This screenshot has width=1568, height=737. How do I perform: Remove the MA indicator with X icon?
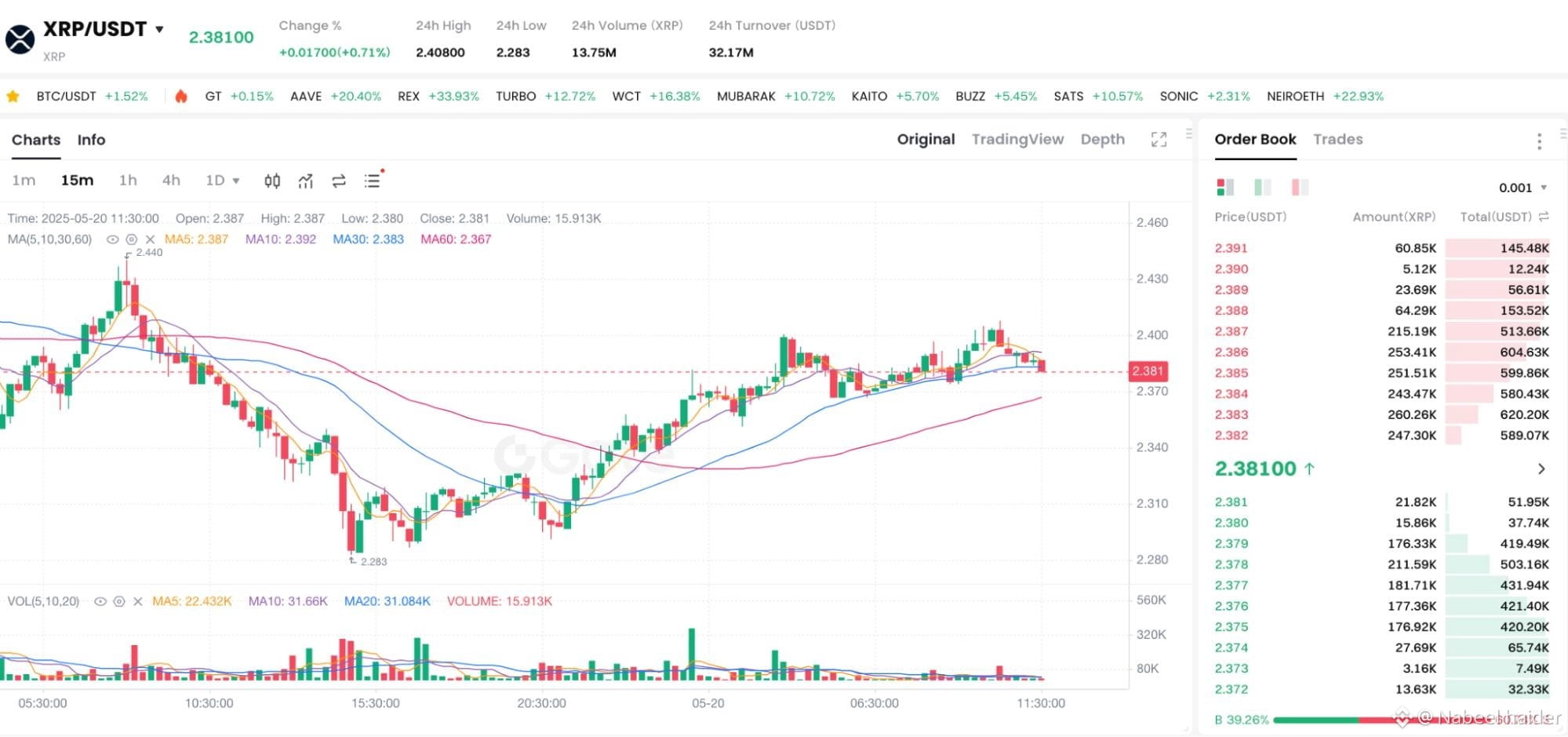150,239
